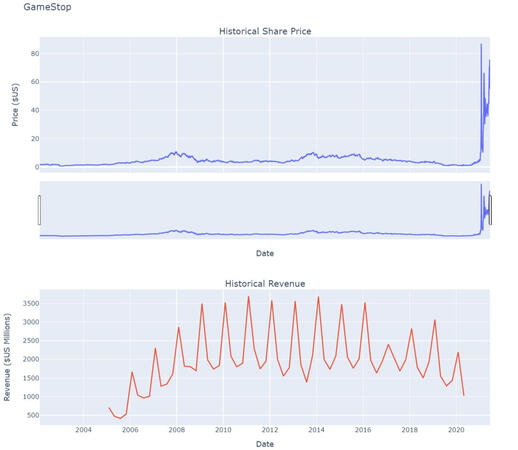The image size is (518, 450).
Task: Click the Revenue ($US Millions) axis label
Action: pos(7,357)
